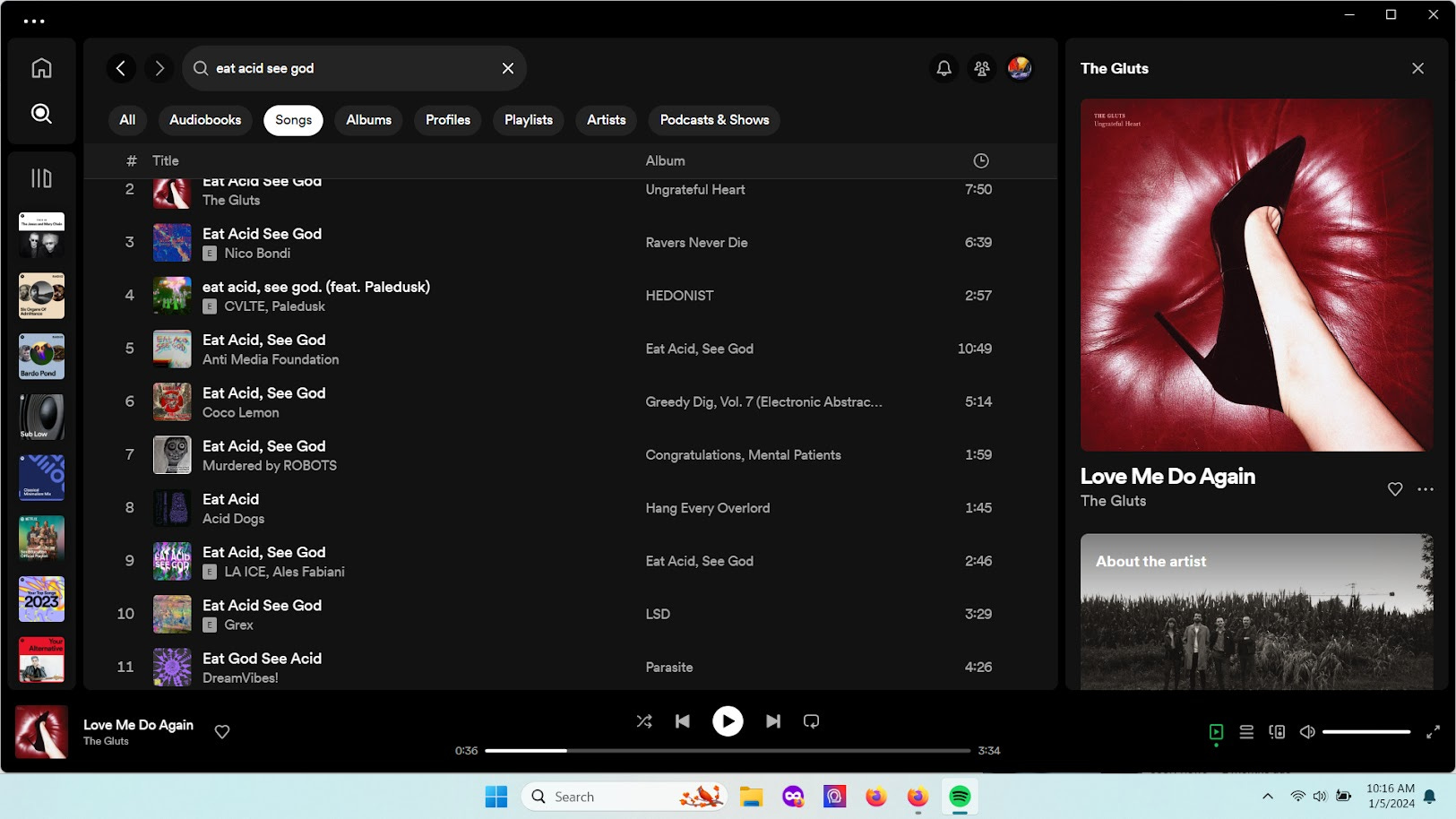The image size is (1456, 819).
Task: Select the Playlists filter tab
Action: click(529, 120)
